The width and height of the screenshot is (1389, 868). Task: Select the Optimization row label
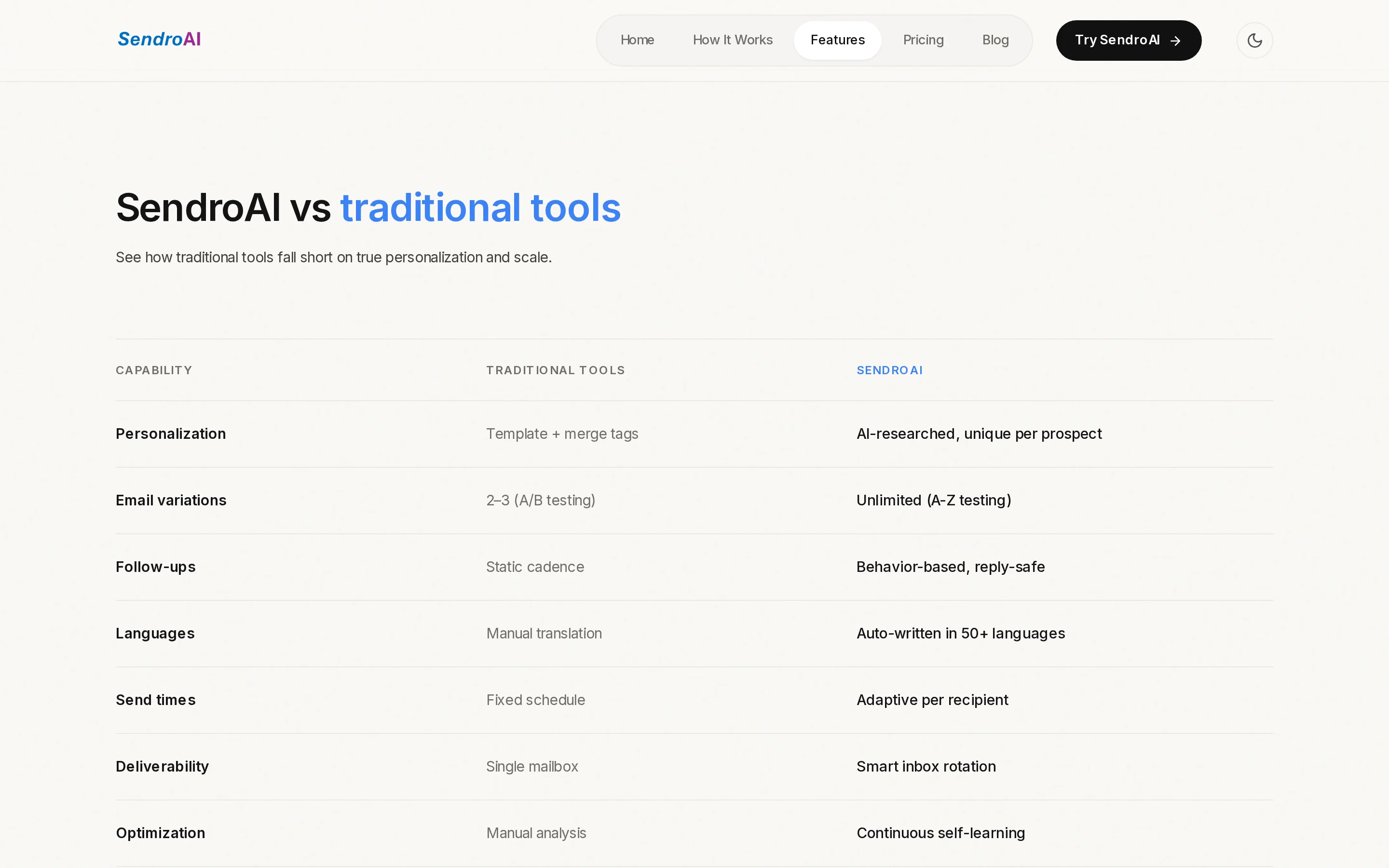click(161, 833)
